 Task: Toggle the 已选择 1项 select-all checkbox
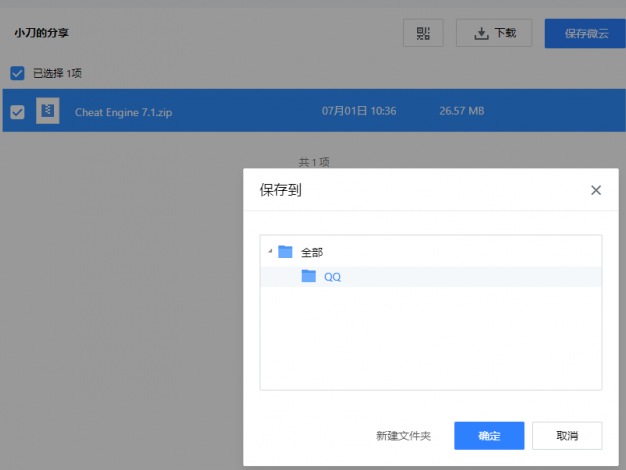point(17,73)
